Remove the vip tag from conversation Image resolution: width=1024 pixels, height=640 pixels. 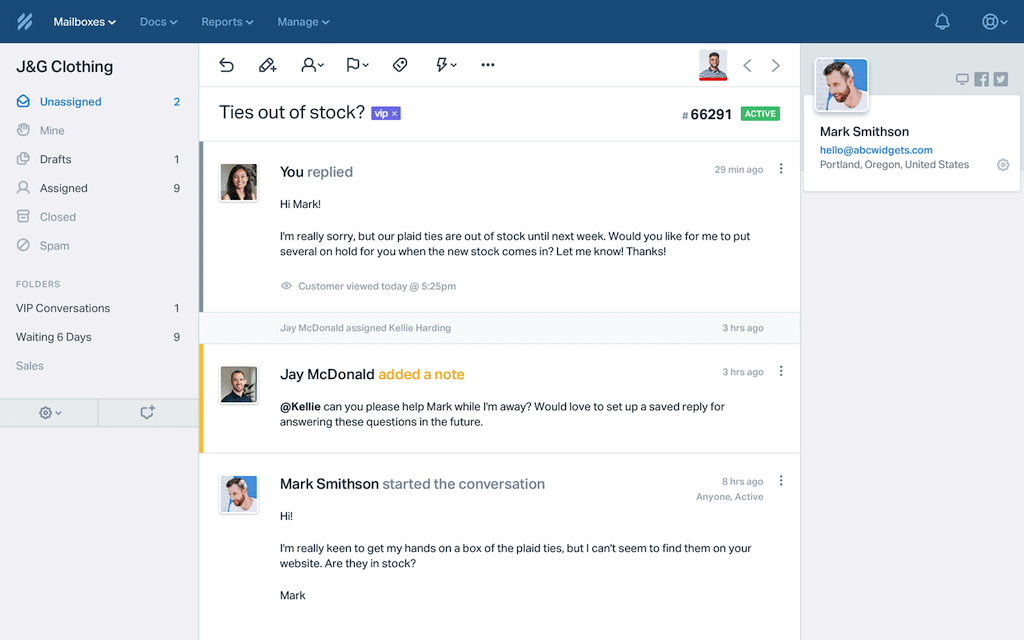pos(395,114)
